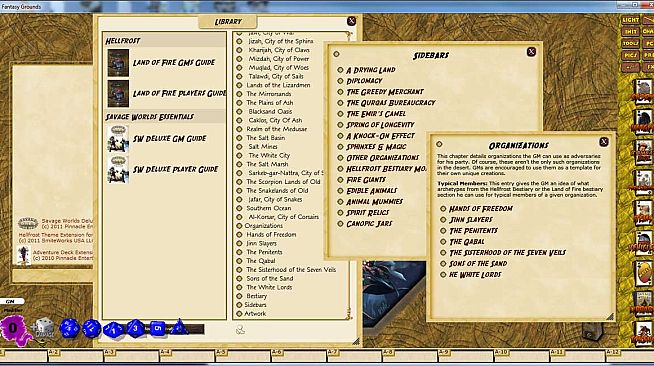Open the LIGHT button in right sidebar
The image size is (654, 366).
click(630, 20)
